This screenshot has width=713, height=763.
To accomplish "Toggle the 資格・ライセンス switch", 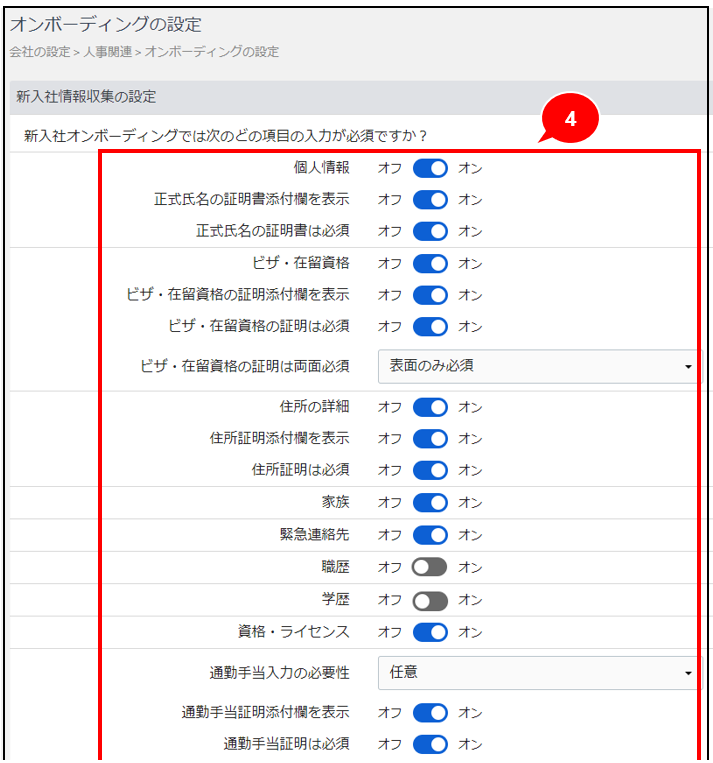I will click(x=430, y=632).
